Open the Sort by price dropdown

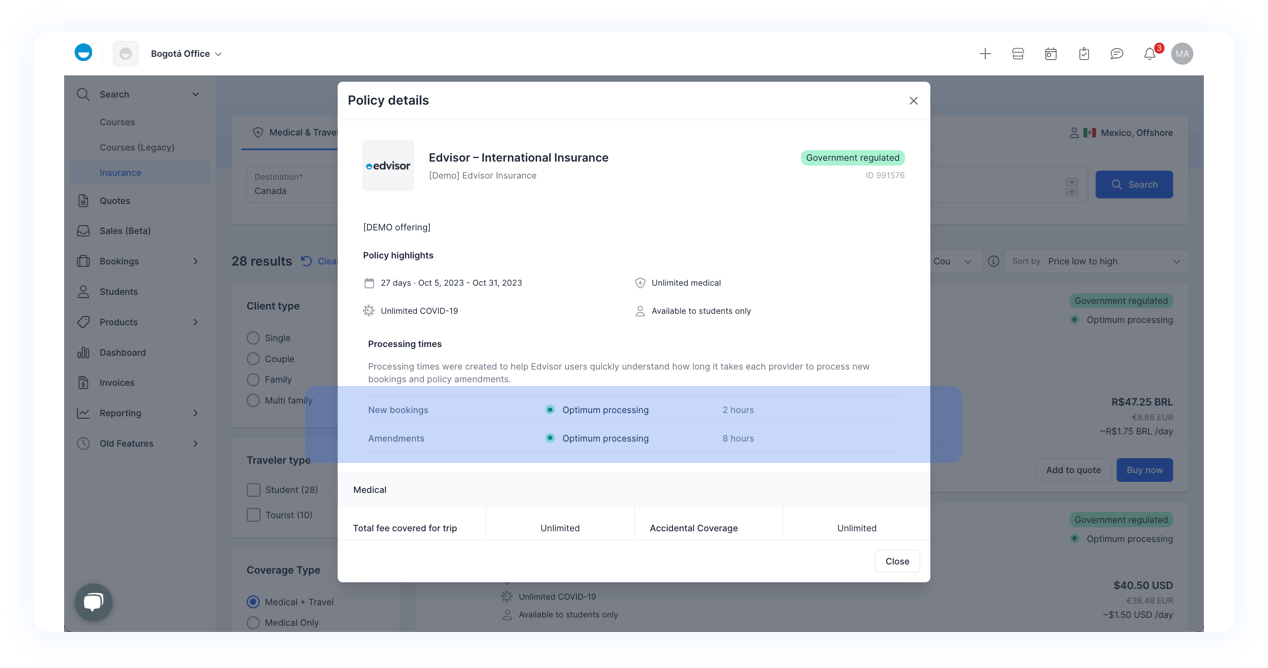[x=1096, y=262]
